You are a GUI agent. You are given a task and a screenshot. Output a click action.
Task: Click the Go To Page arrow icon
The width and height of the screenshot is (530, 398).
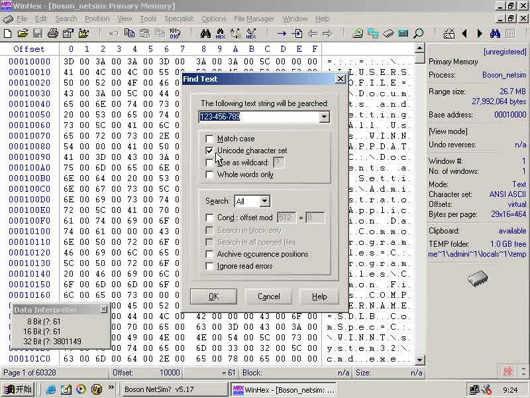(297, 33)
